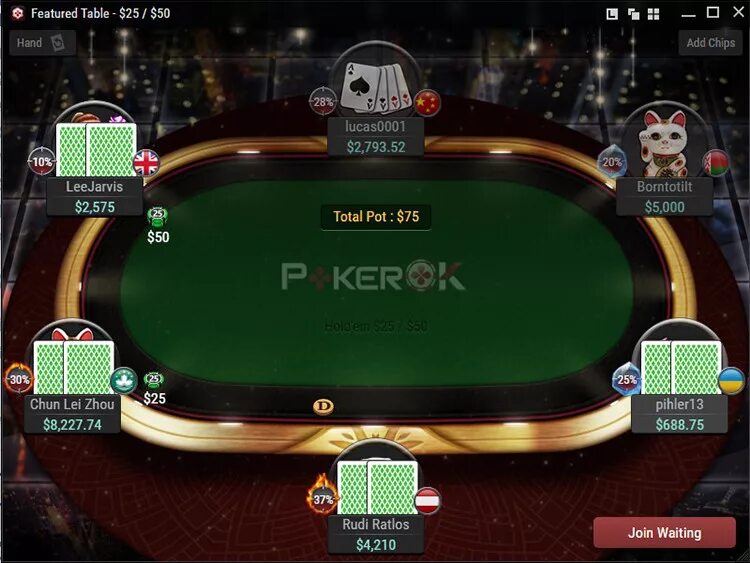
Task: Select the single-table layout icon
Action: (x=612, y=14)
